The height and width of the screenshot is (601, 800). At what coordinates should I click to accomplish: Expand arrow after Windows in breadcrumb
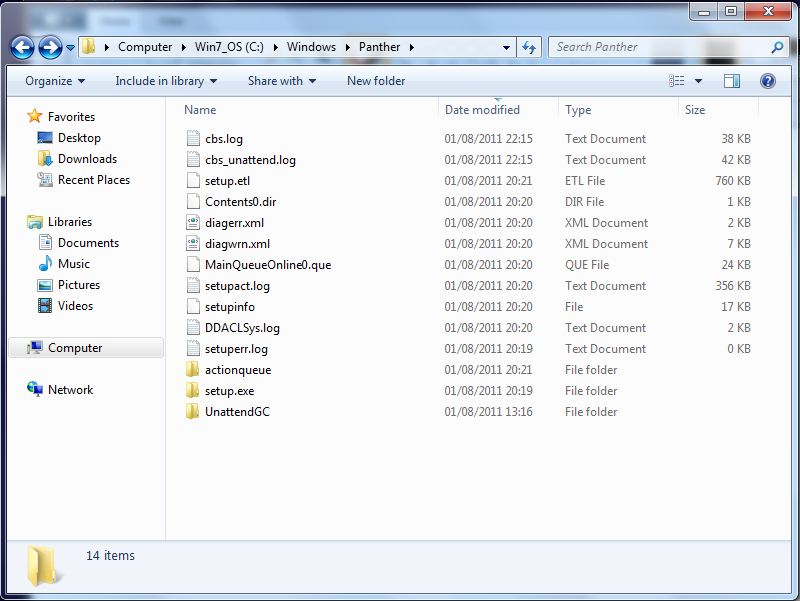coord(347,47)
